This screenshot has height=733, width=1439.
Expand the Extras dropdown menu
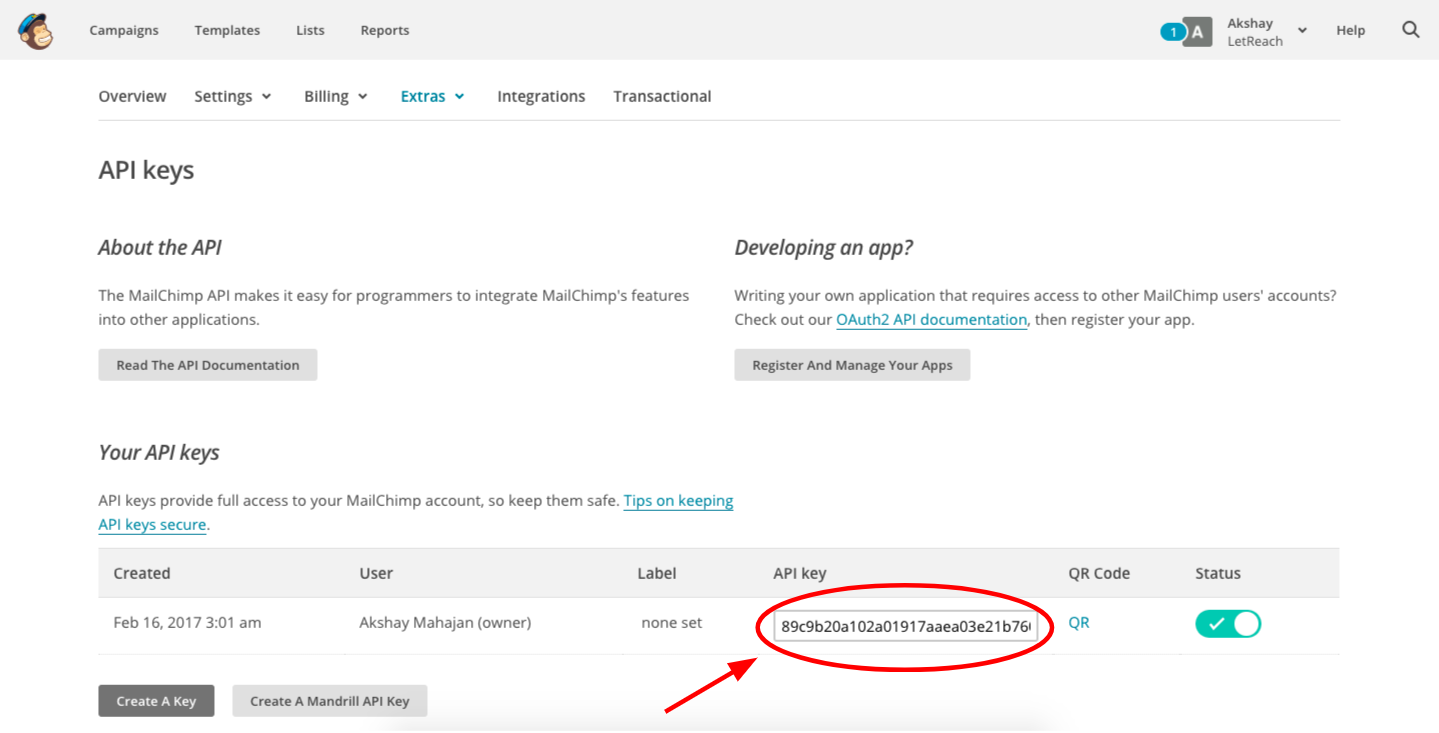pos(432,96)
